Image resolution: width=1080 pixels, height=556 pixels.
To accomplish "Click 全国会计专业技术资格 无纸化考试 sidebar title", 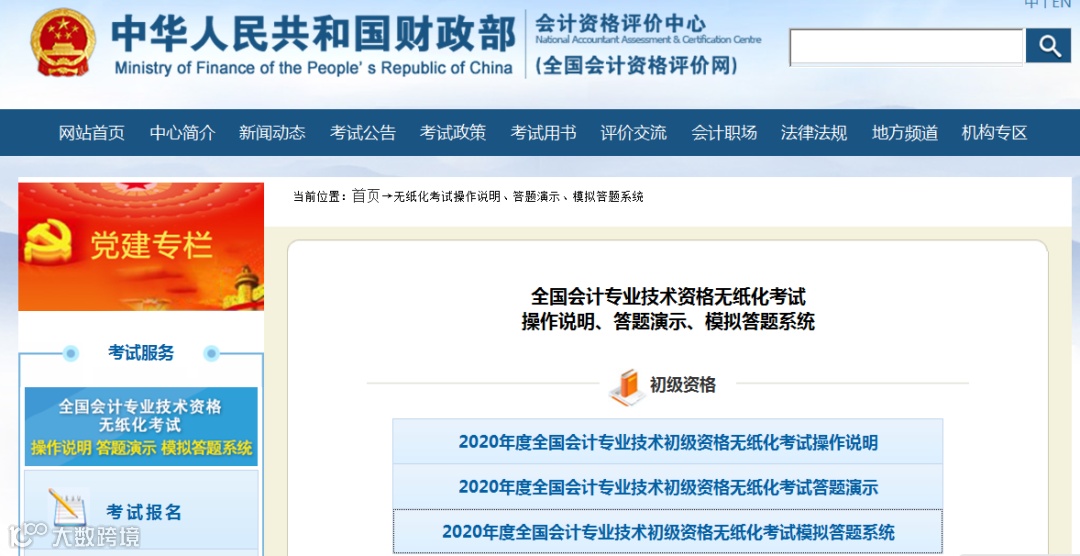I will click(141, 415).
